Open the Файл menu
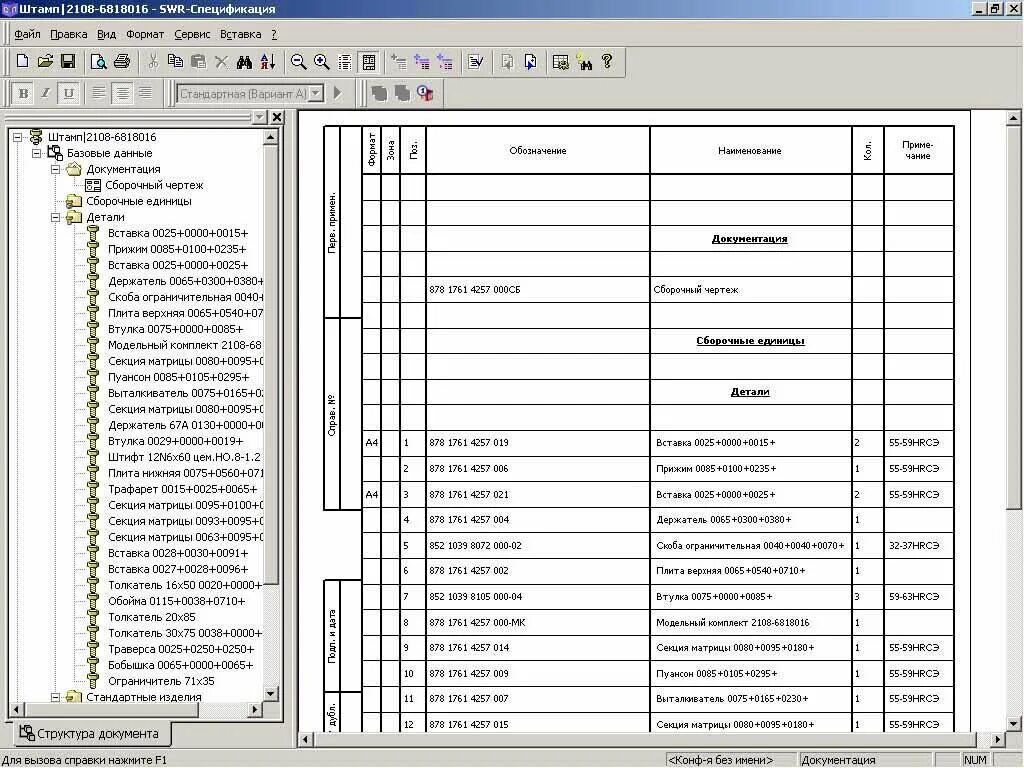Screen dimensions: 1024x768 click(27, 34)
